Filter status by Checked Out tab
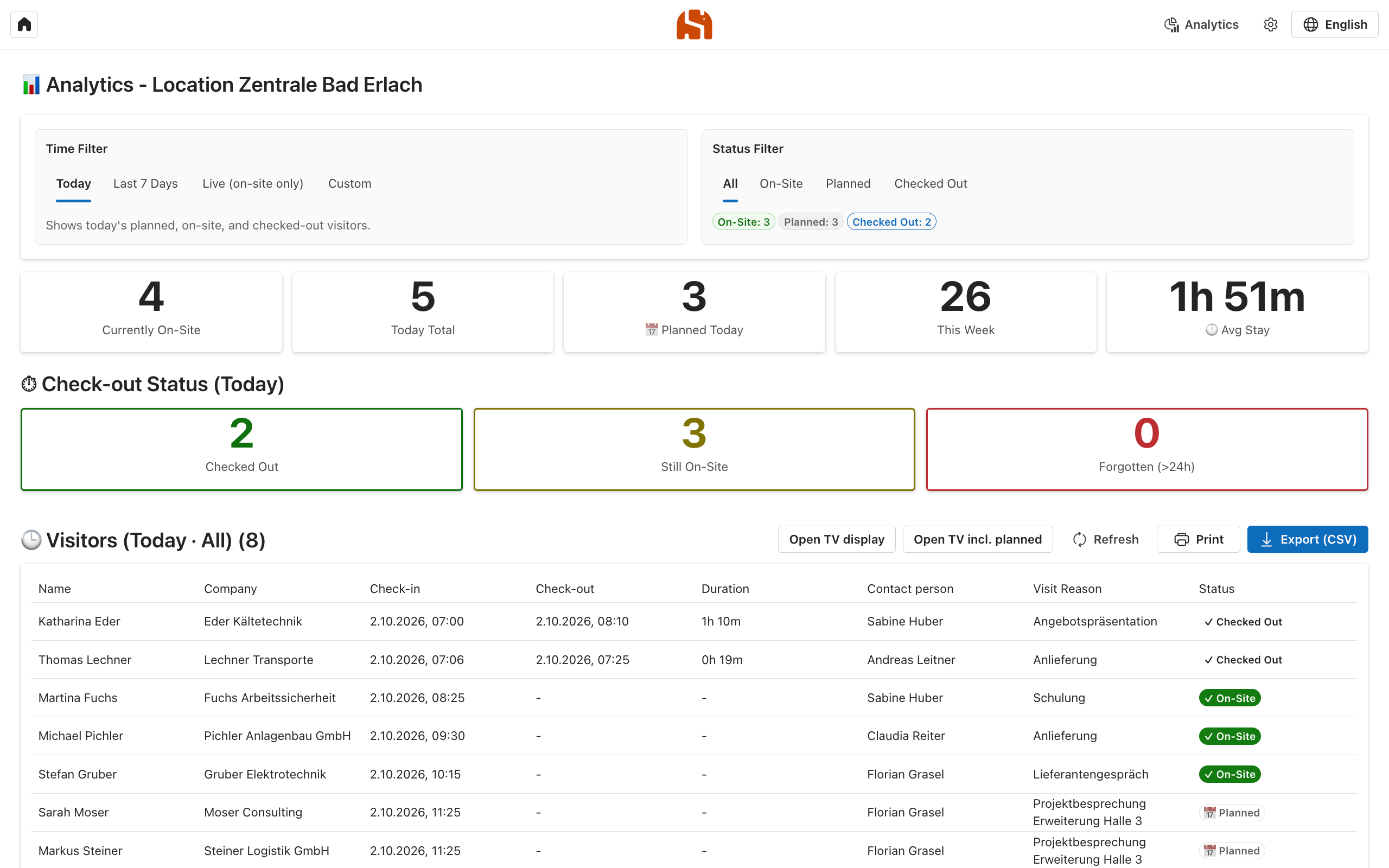 point(931,184)
